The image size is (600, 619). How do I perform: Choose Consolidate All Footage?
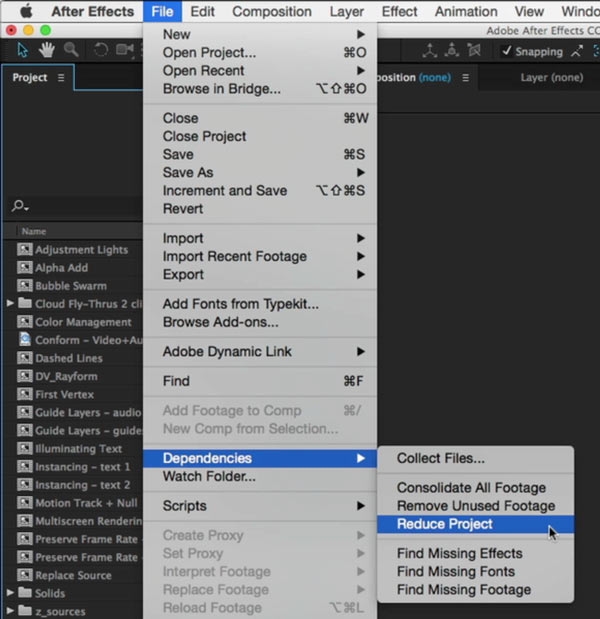pyautogui.click(x=475, y=488)
